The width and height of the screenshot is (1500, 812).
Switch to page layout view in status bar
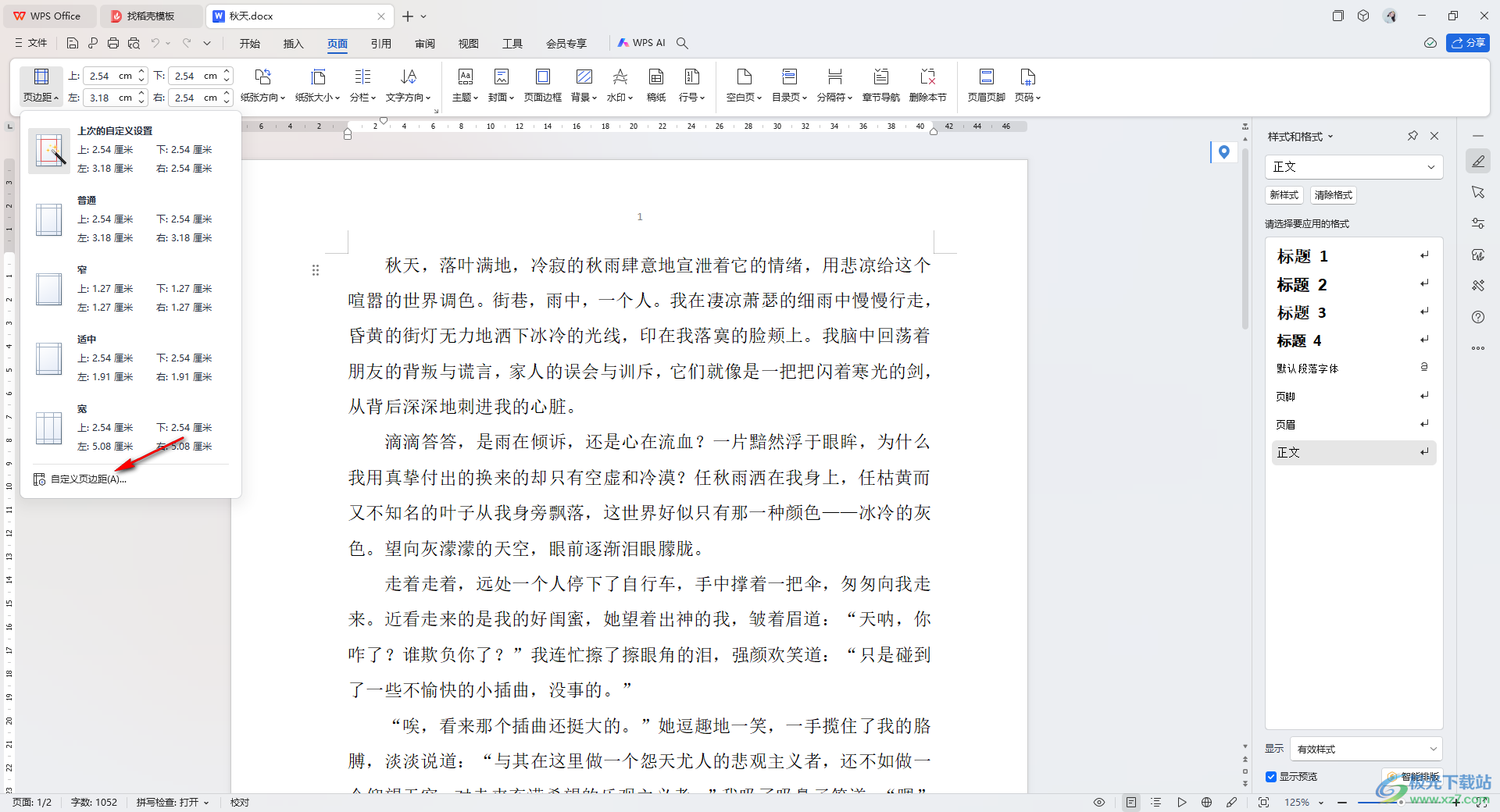pyautogui.click(x=1131, y=802)
